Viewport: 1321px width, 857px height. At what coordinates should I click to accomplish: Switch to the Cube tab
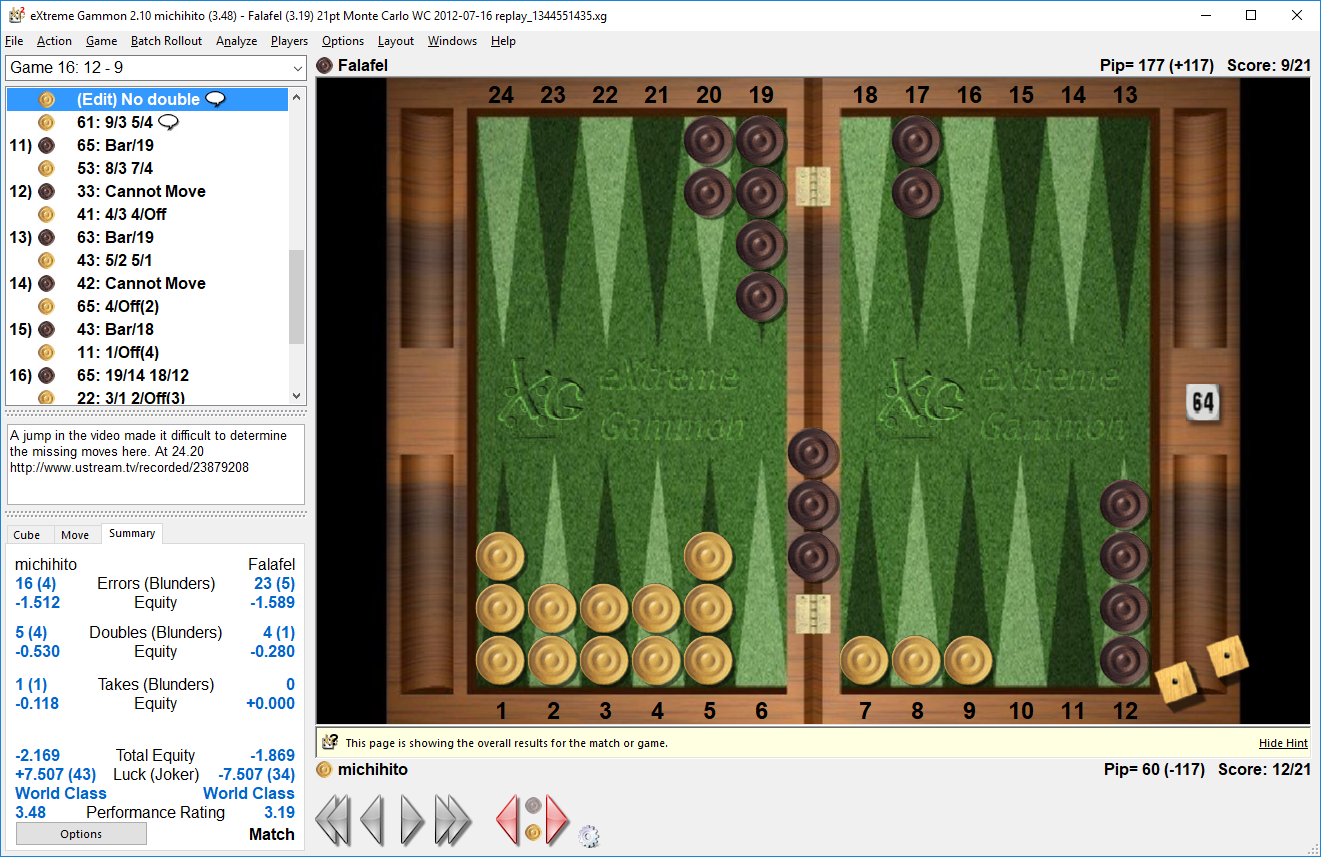click(29, 535)
